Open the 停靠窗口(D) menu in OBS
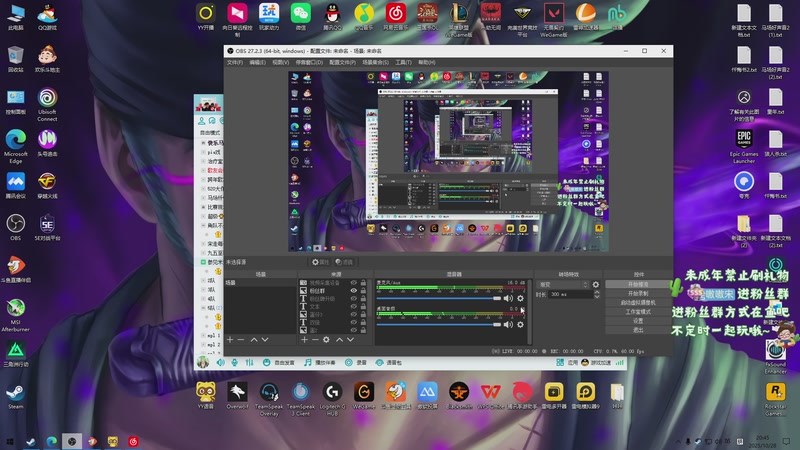 [309, 62]
